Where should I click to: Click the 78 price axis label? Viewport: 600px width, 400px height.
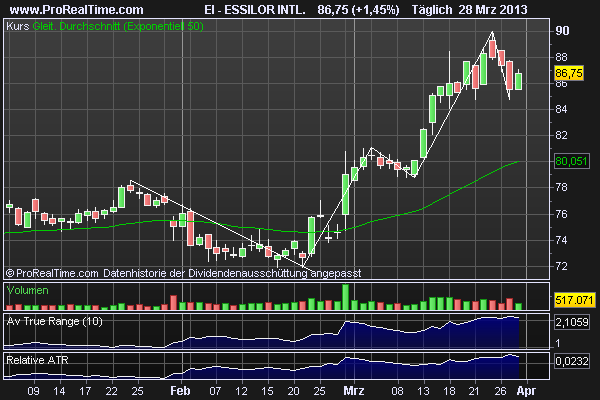[561, 187]
